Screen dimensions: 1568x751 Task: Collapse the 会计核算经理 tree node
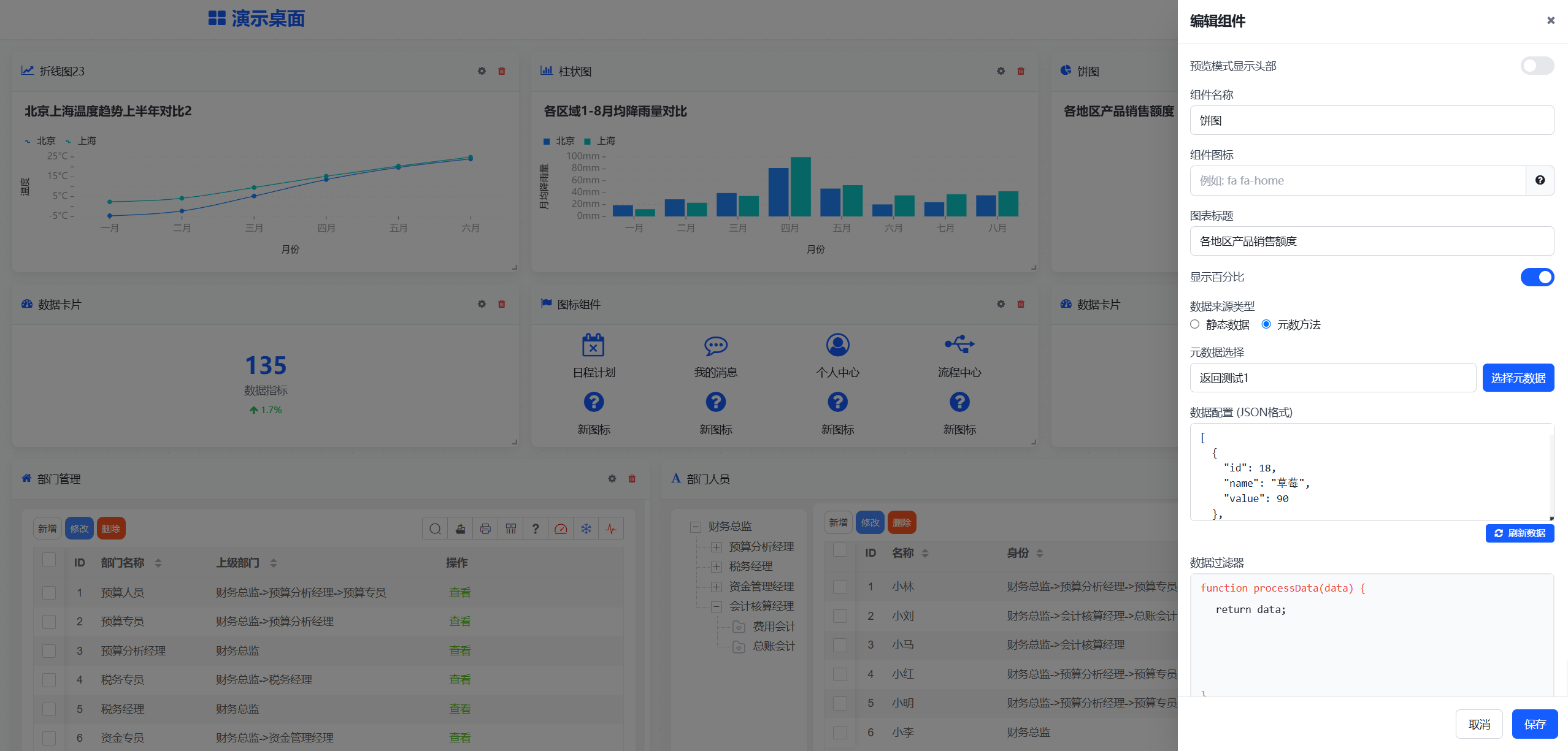pos(716,606)
